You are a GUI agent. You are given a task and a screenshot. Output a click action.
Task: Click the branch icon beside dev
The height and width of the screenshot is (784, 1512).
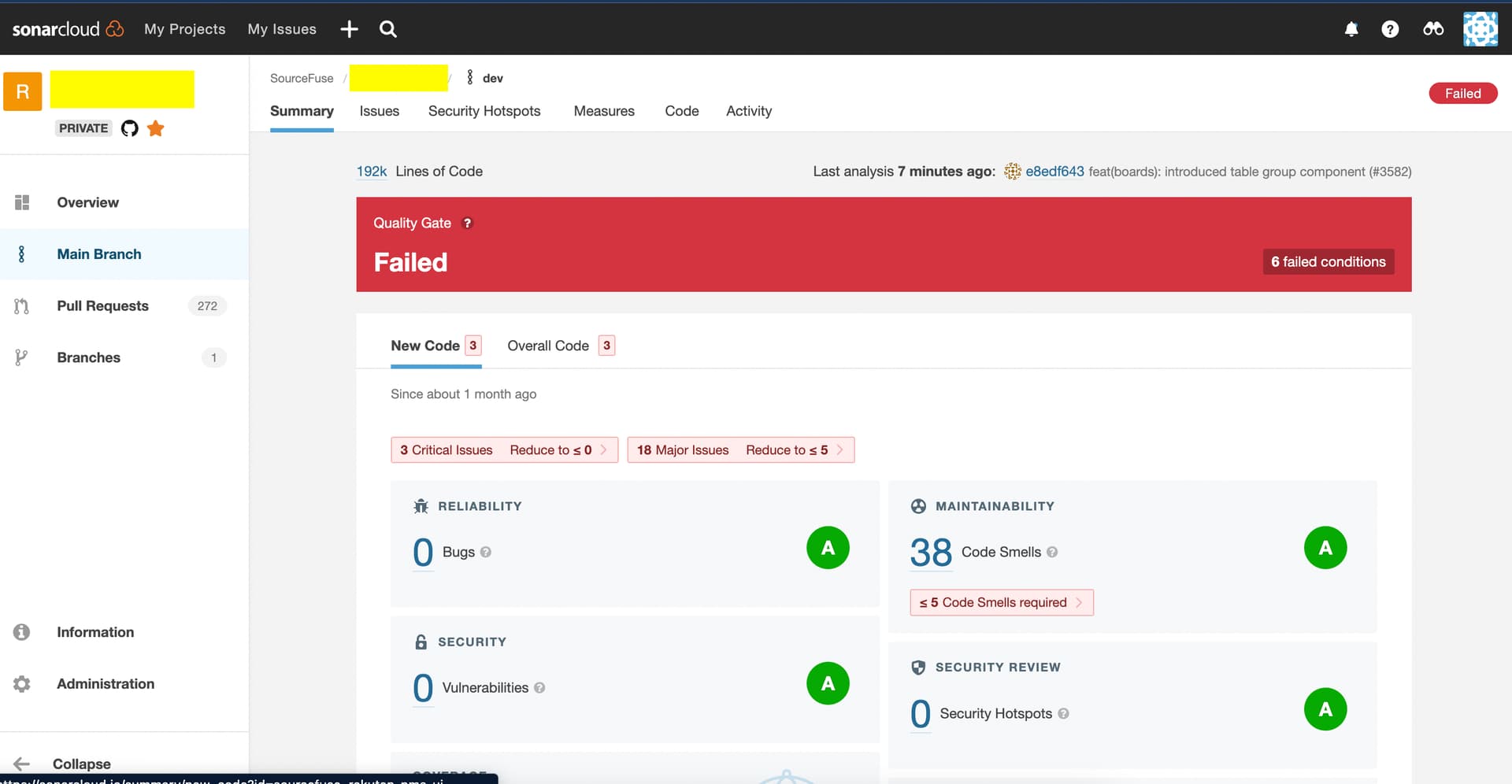tap(470, 77)
